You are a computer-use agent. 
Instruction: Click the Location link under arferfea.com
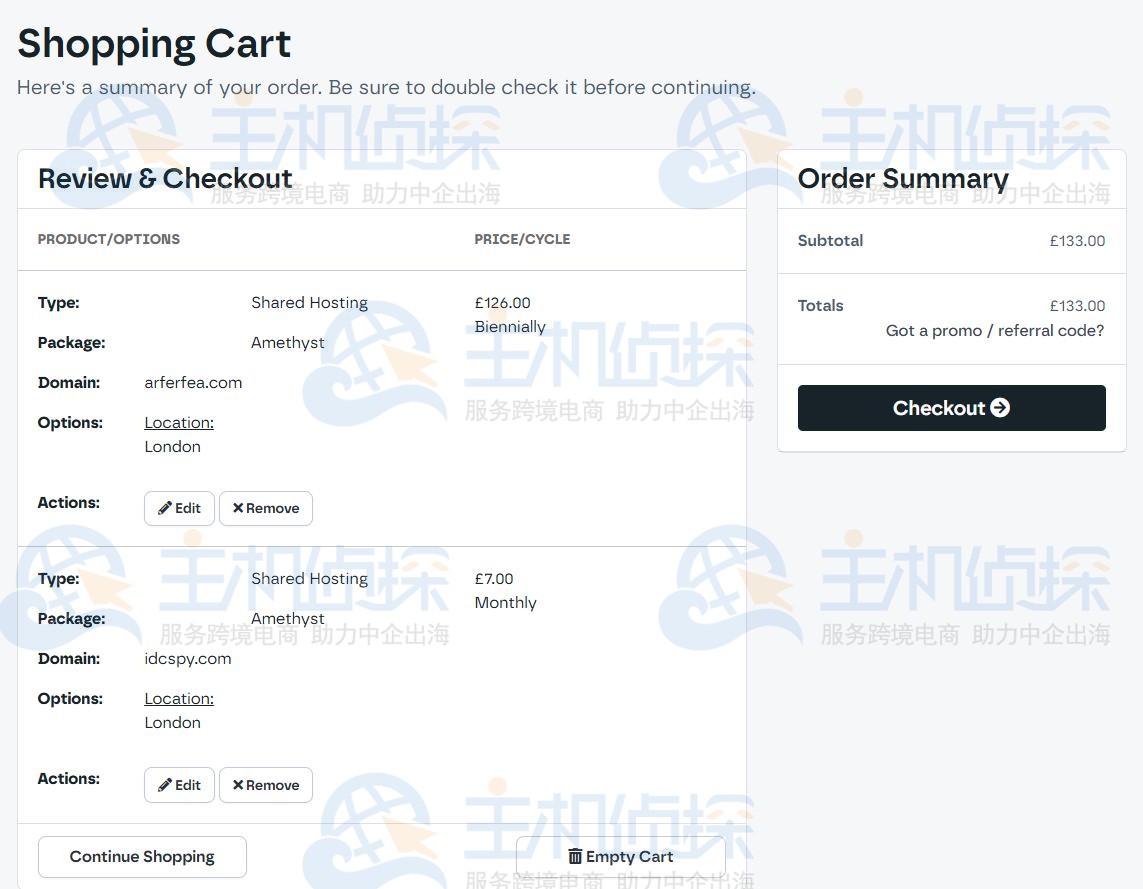pyautogui.click(x=179, y=423)
